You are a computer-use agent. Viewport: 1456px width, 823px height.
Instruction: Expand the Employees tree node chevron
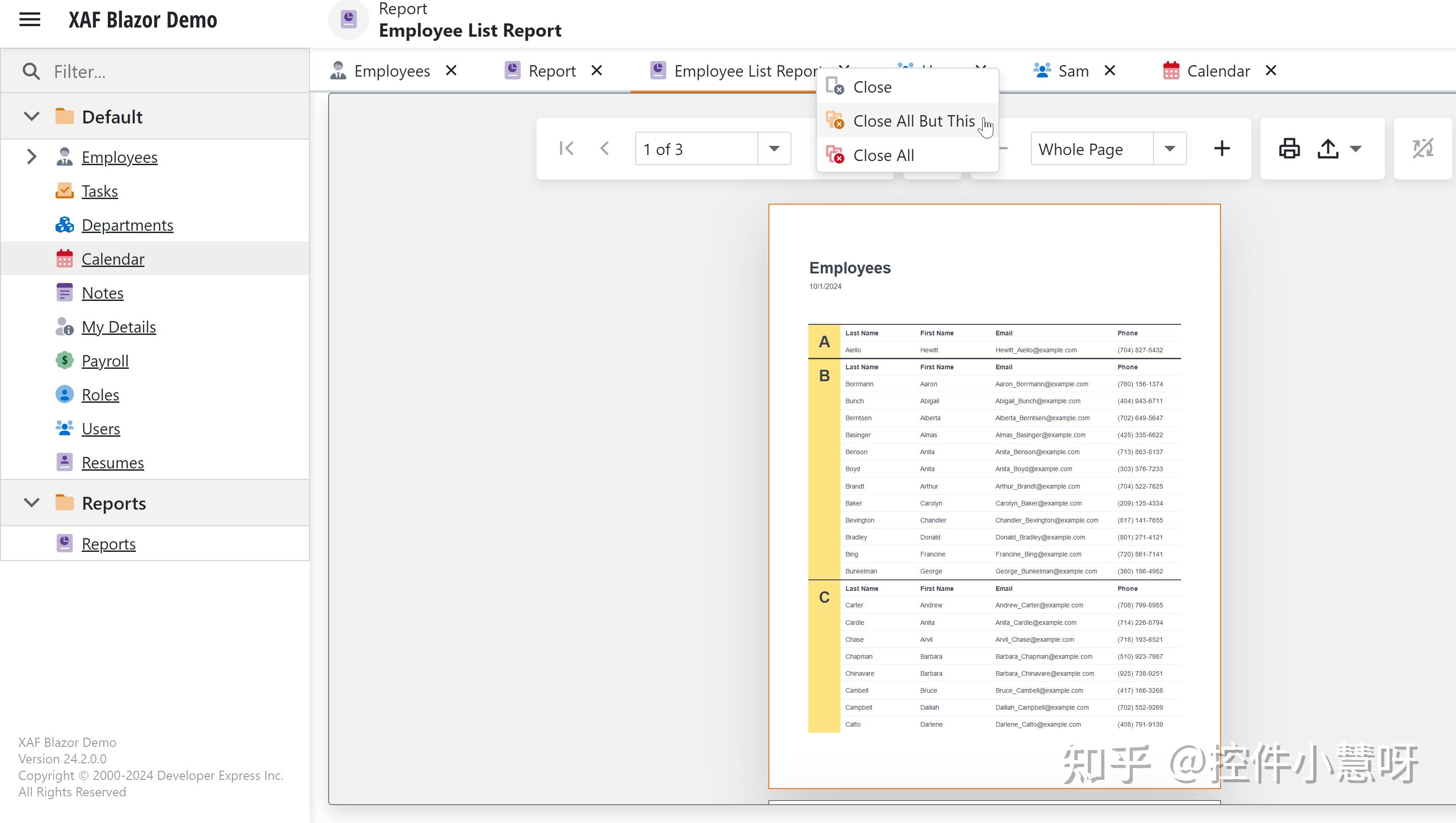[31, 156]
